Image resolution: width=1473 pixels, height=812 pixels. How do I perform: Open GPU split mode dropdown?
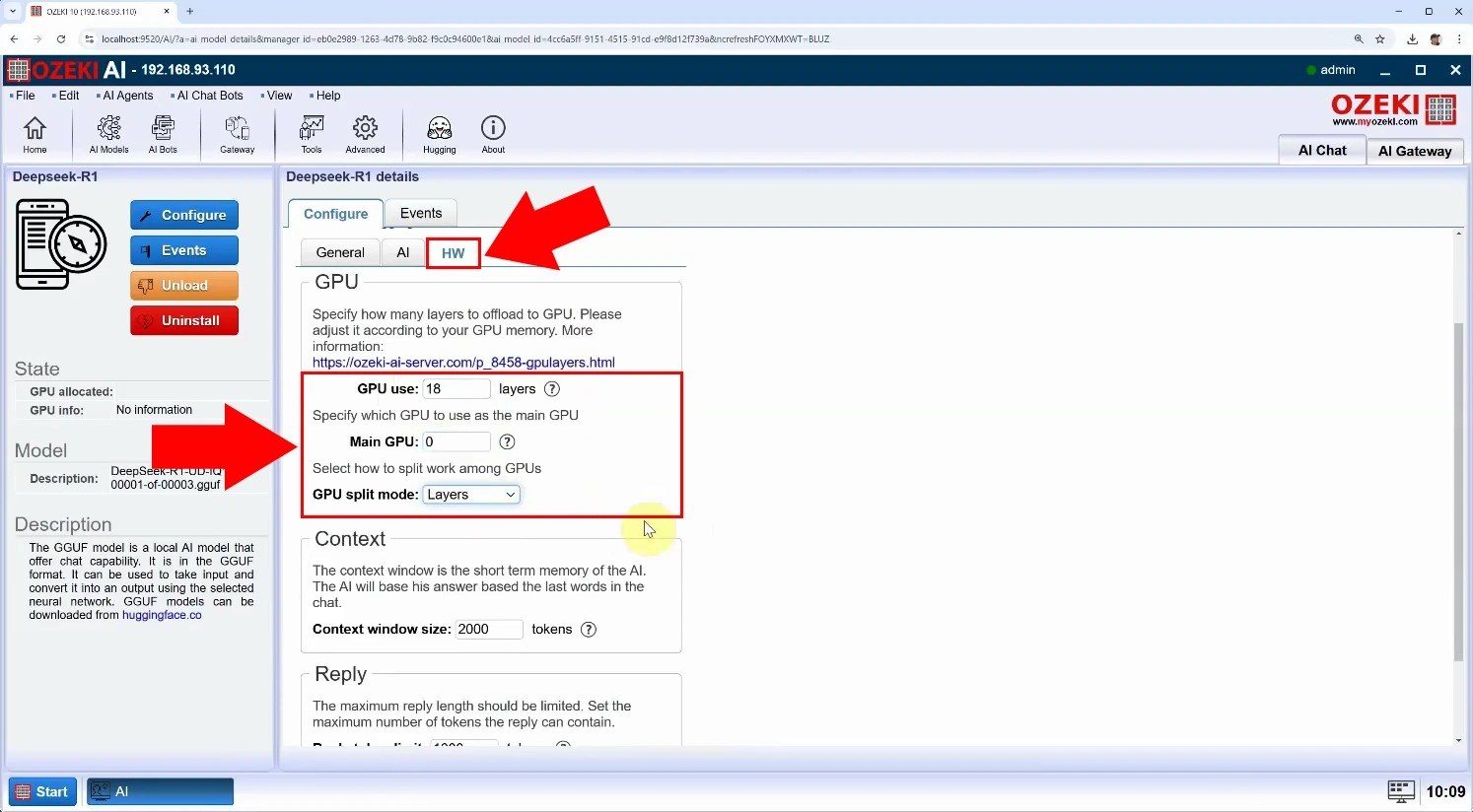coord(471,495)
